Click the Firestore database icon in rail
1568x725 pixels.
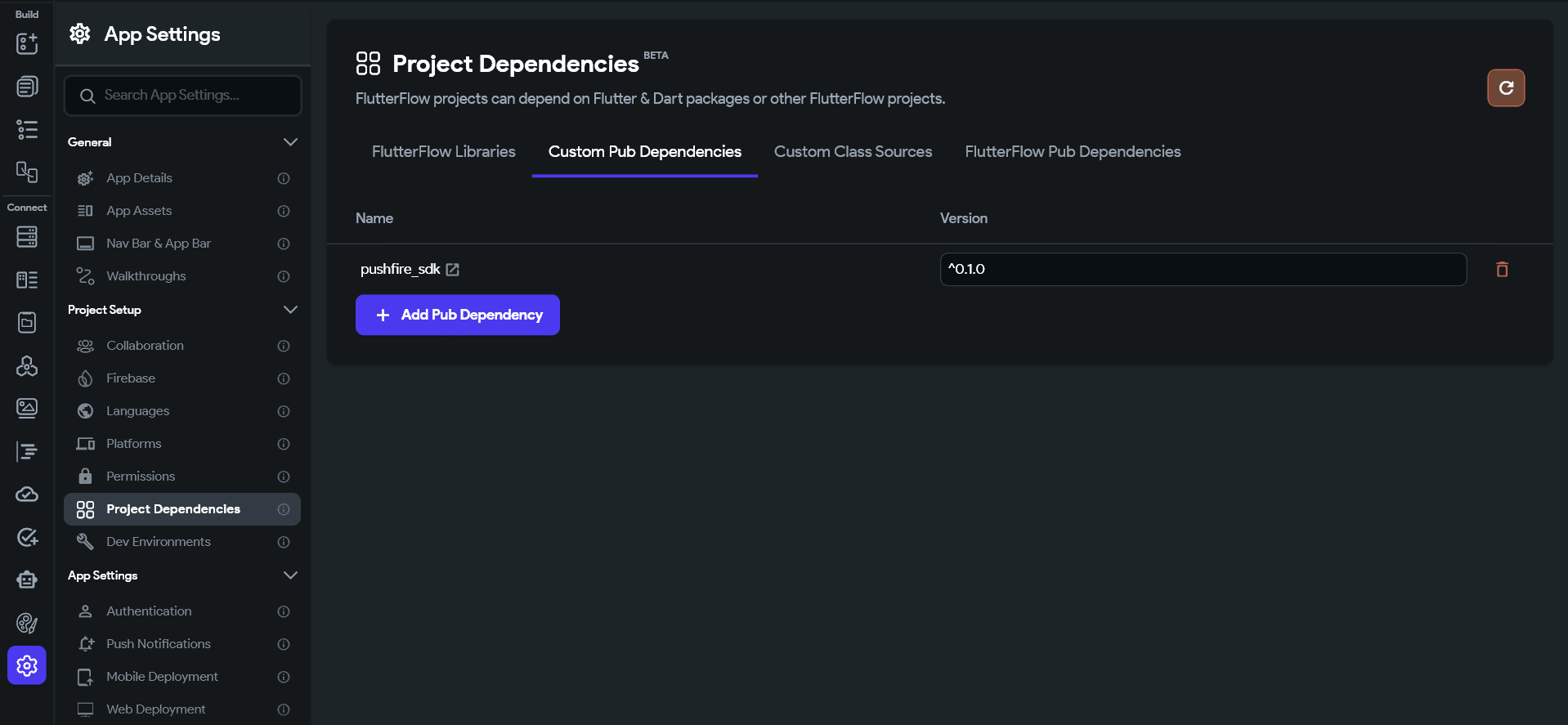(27, 237)
